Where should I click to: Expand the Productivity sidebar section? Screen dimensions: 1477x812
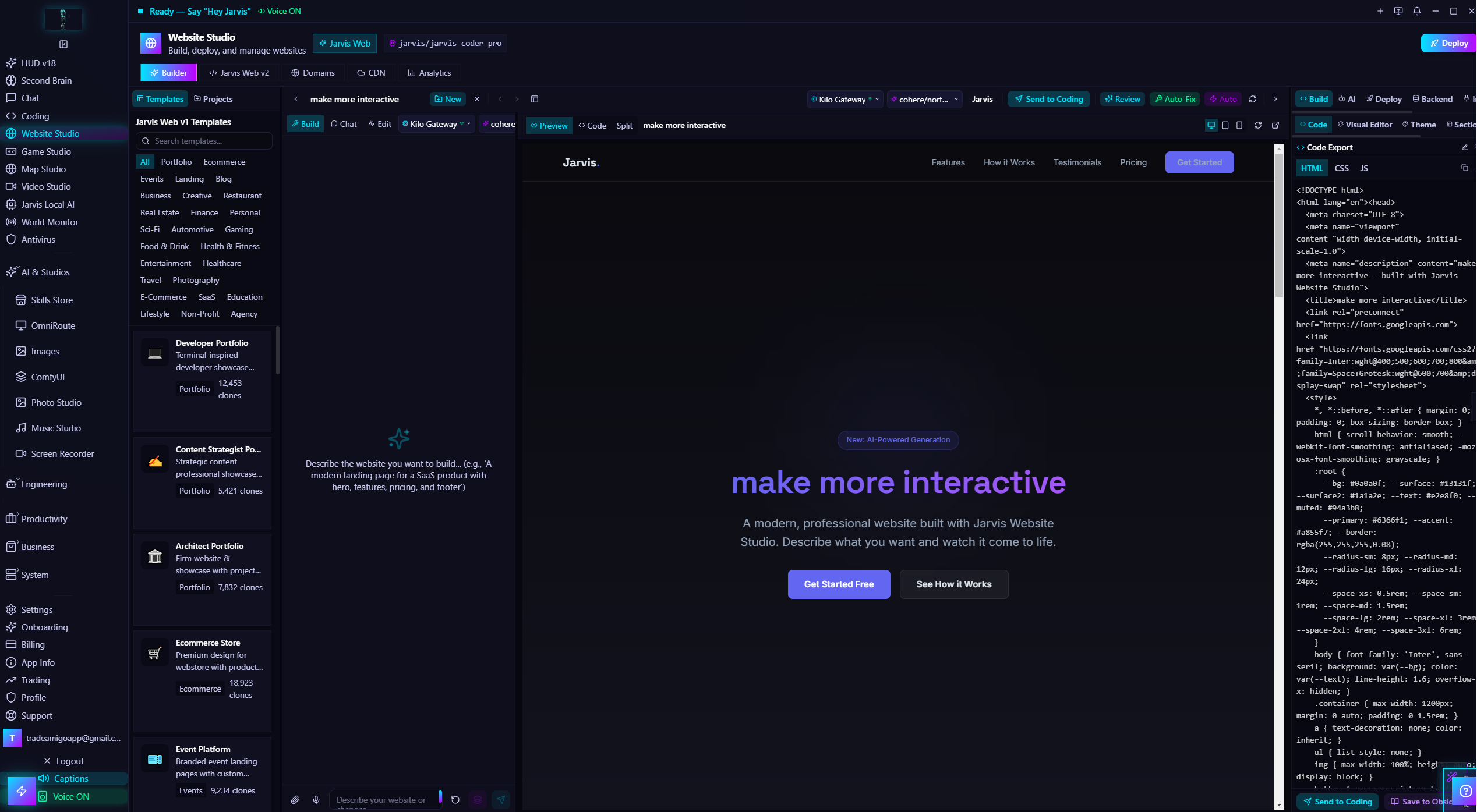point(44,519)
